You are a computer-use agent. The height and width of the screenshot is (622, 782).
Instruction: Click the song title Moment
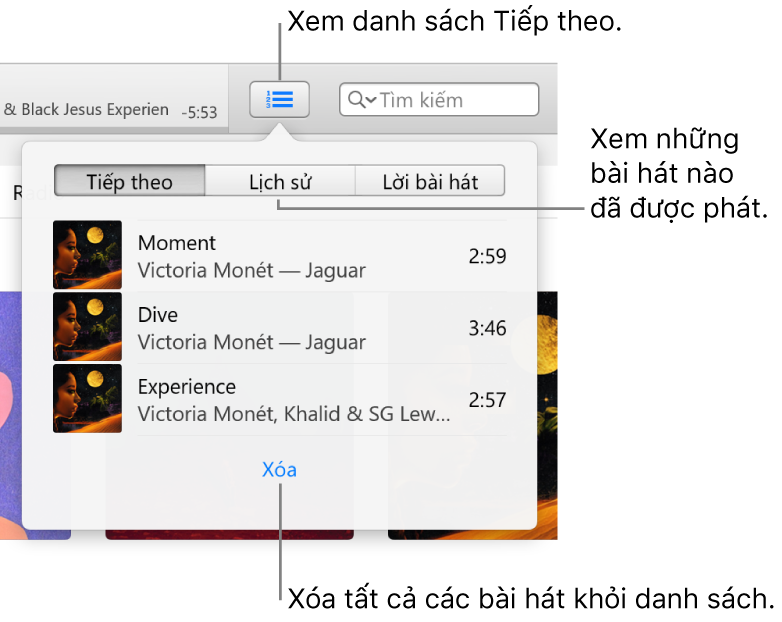click(177, 243)
